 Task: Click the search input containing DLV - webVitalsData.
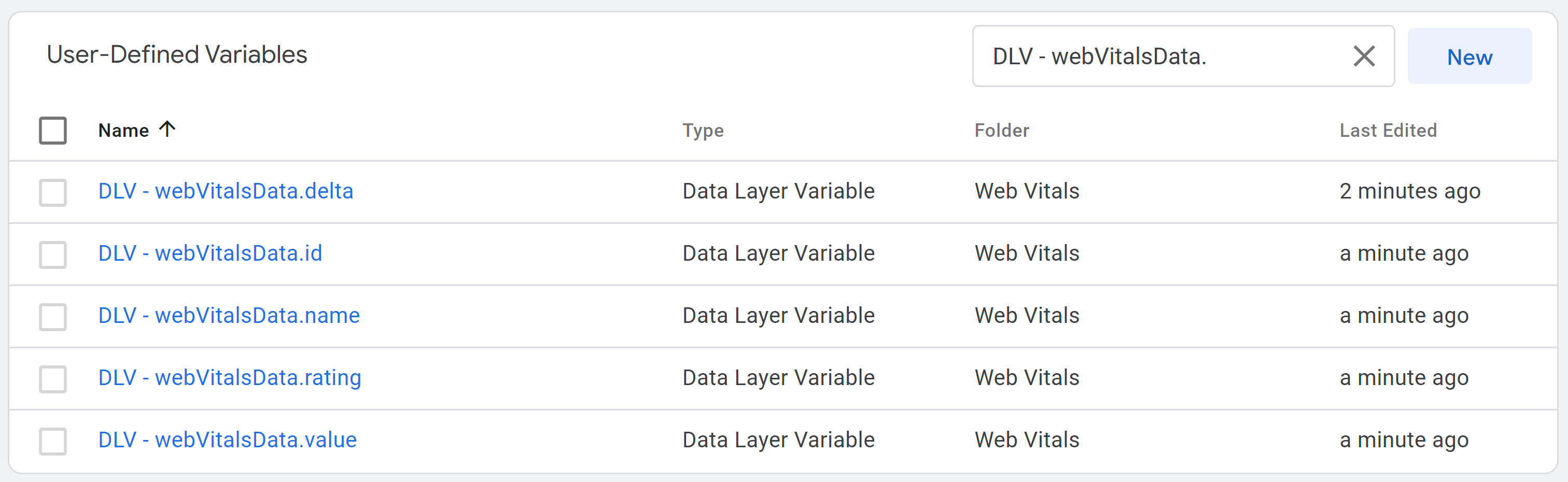1156,56
